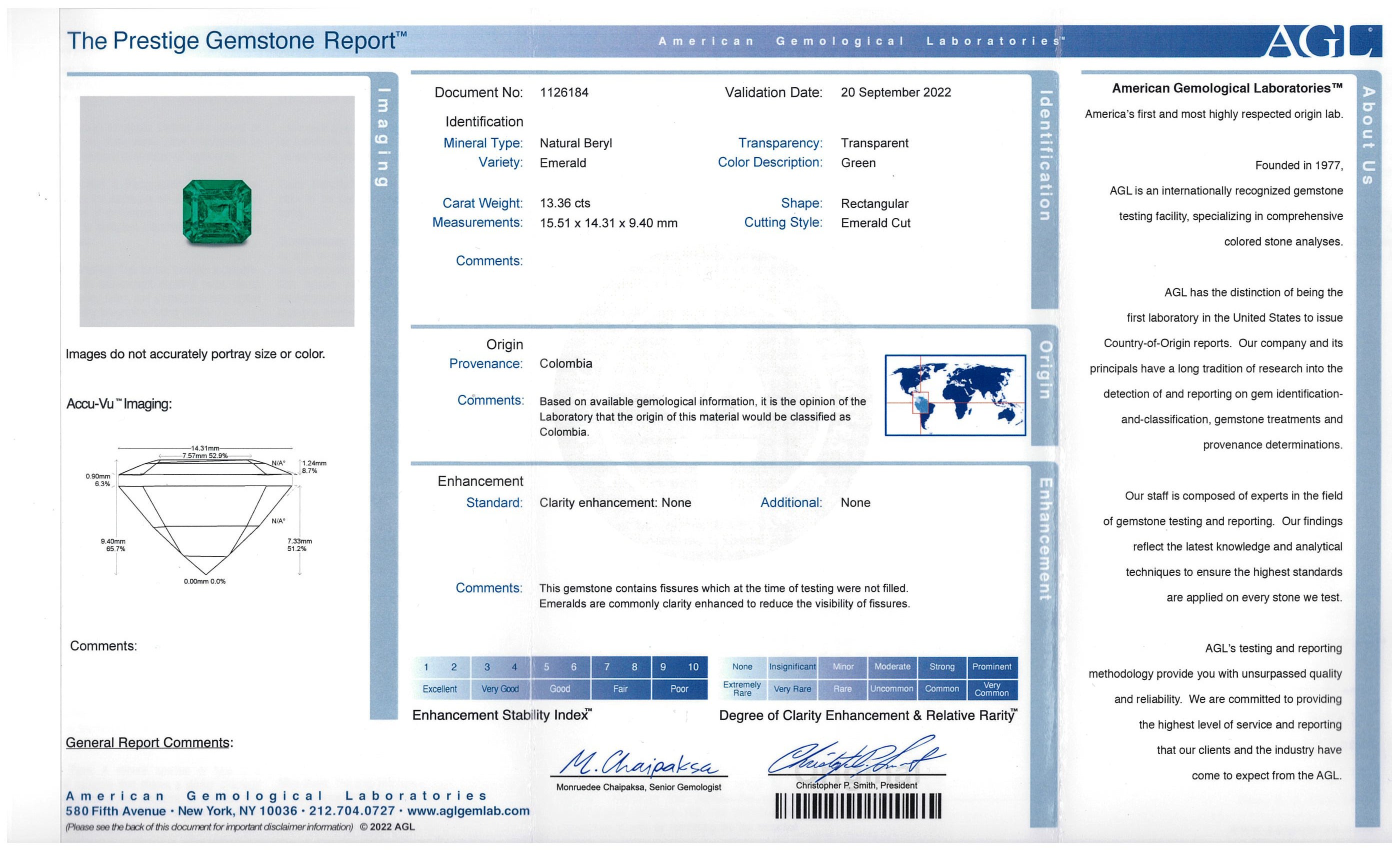Open the www.aglgemlab.com website link
1400x850 pixels.
click(468, 811)
